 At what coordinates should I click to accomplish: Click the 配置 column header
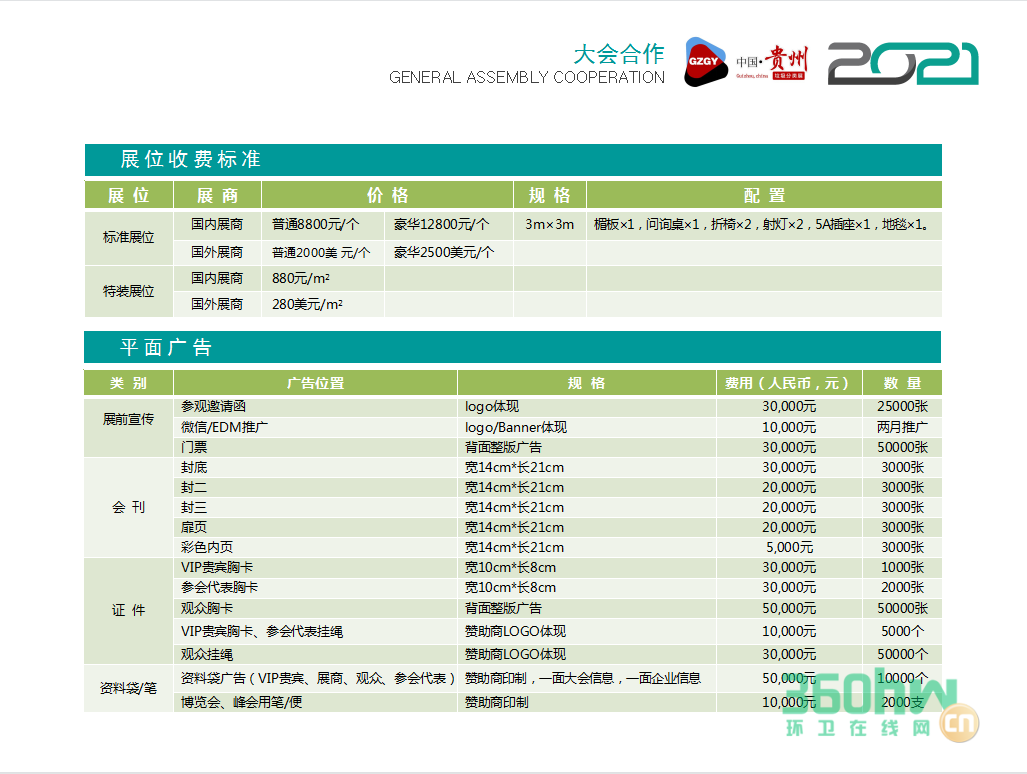tap(763, 195)
